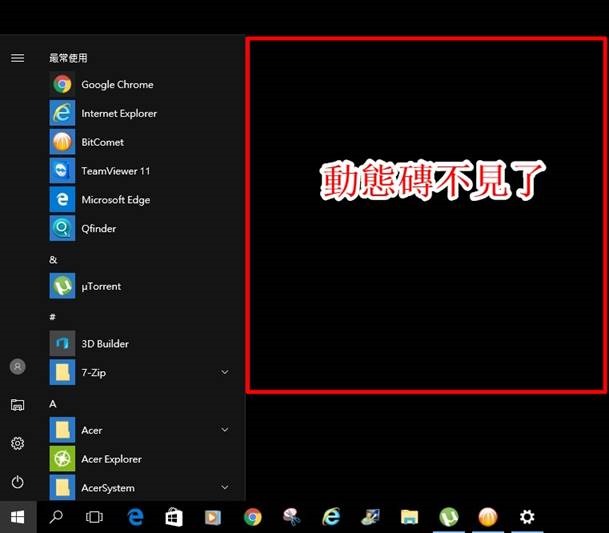The image size is (609, 533).
Task: Jump via the '#' group header
Action: (52, 317)
